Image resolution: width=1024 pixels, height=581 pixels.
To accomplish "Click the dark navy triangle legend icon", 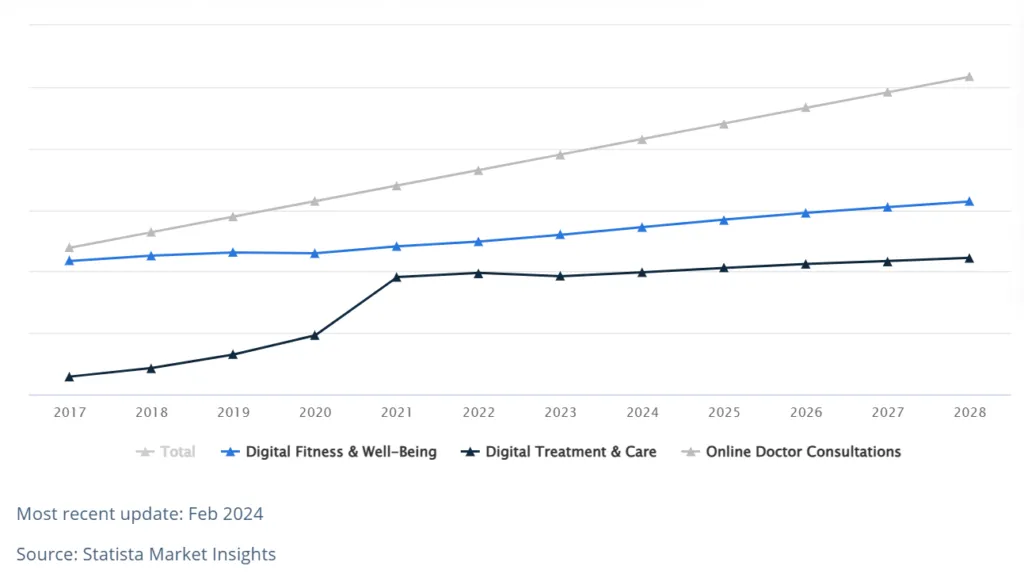I will 469,452.
